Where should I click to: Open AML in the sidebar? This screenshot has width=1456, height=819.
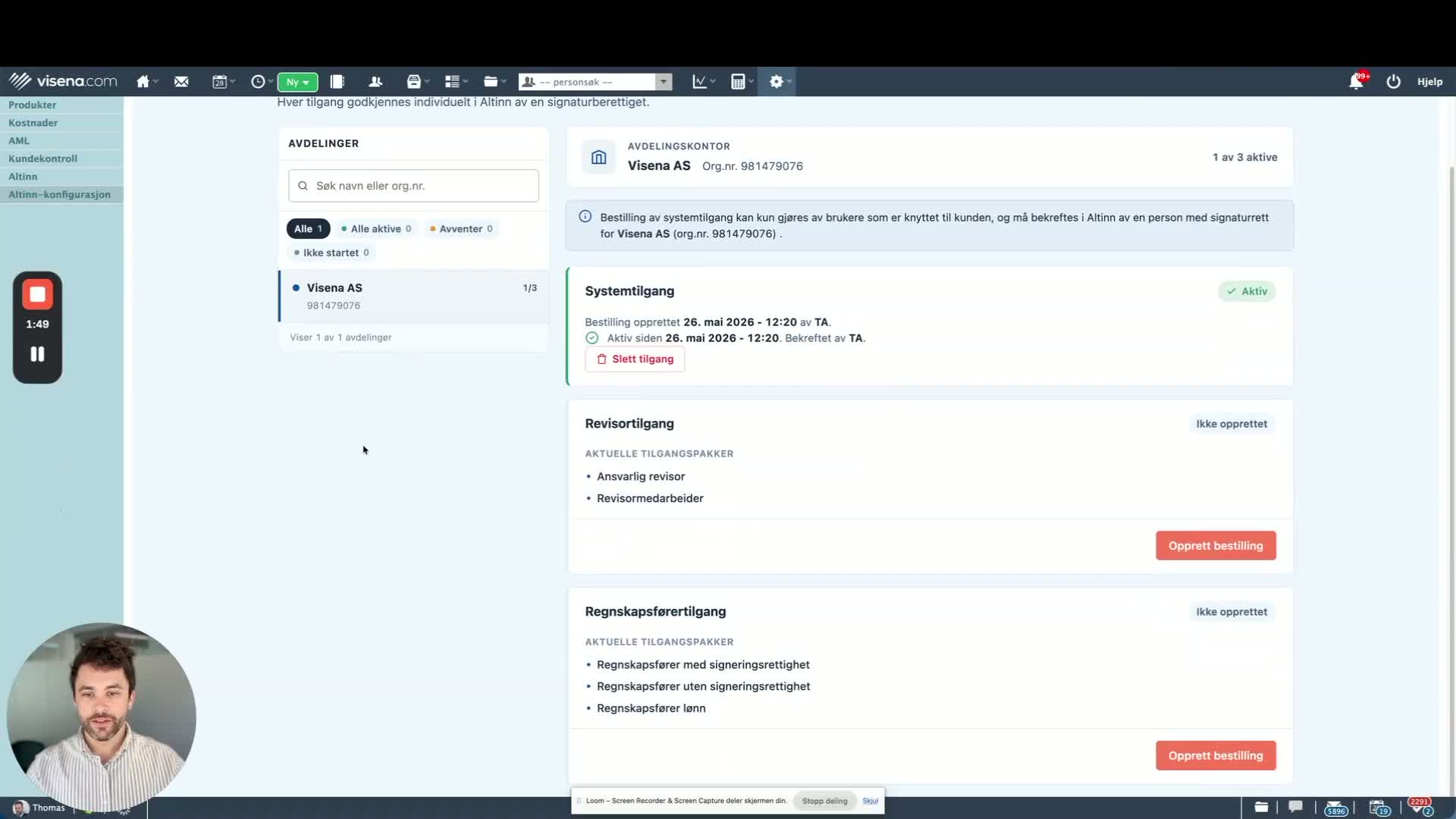(x=19, y=140)
